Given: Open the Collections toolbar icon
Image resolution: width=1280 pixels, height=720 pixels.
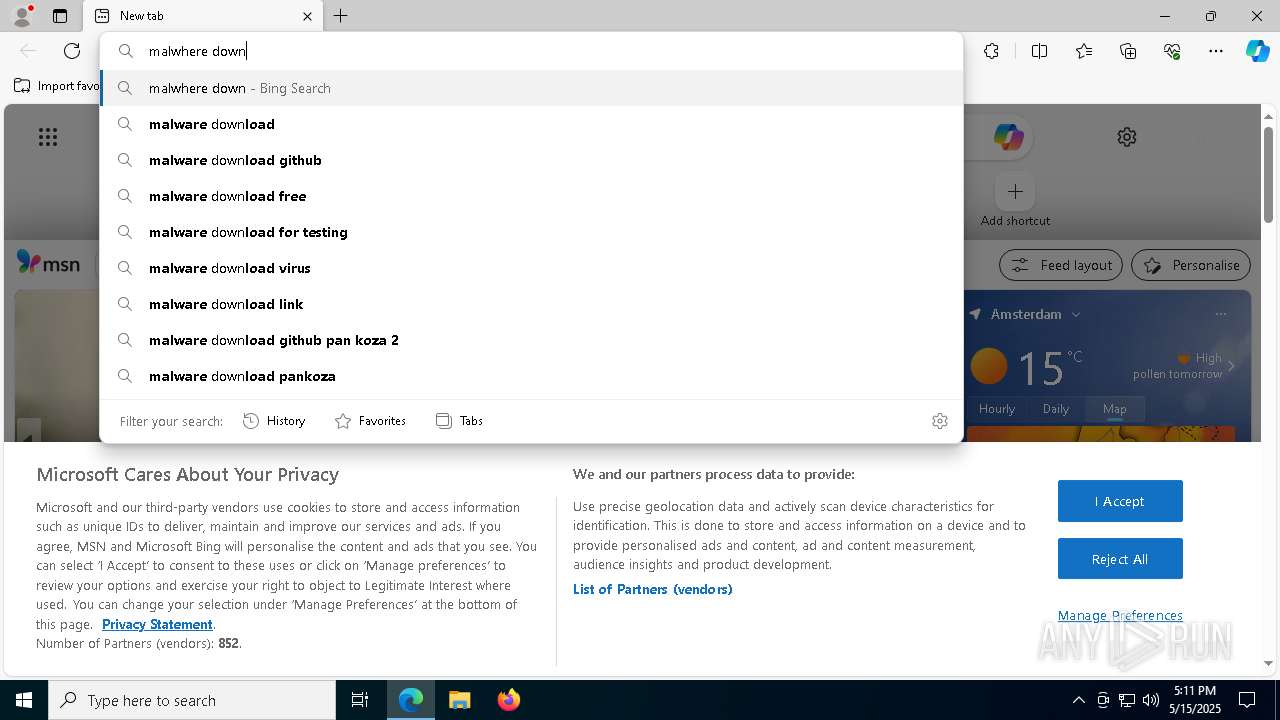Looking at the screenshot, I should tap(1128, 51).
